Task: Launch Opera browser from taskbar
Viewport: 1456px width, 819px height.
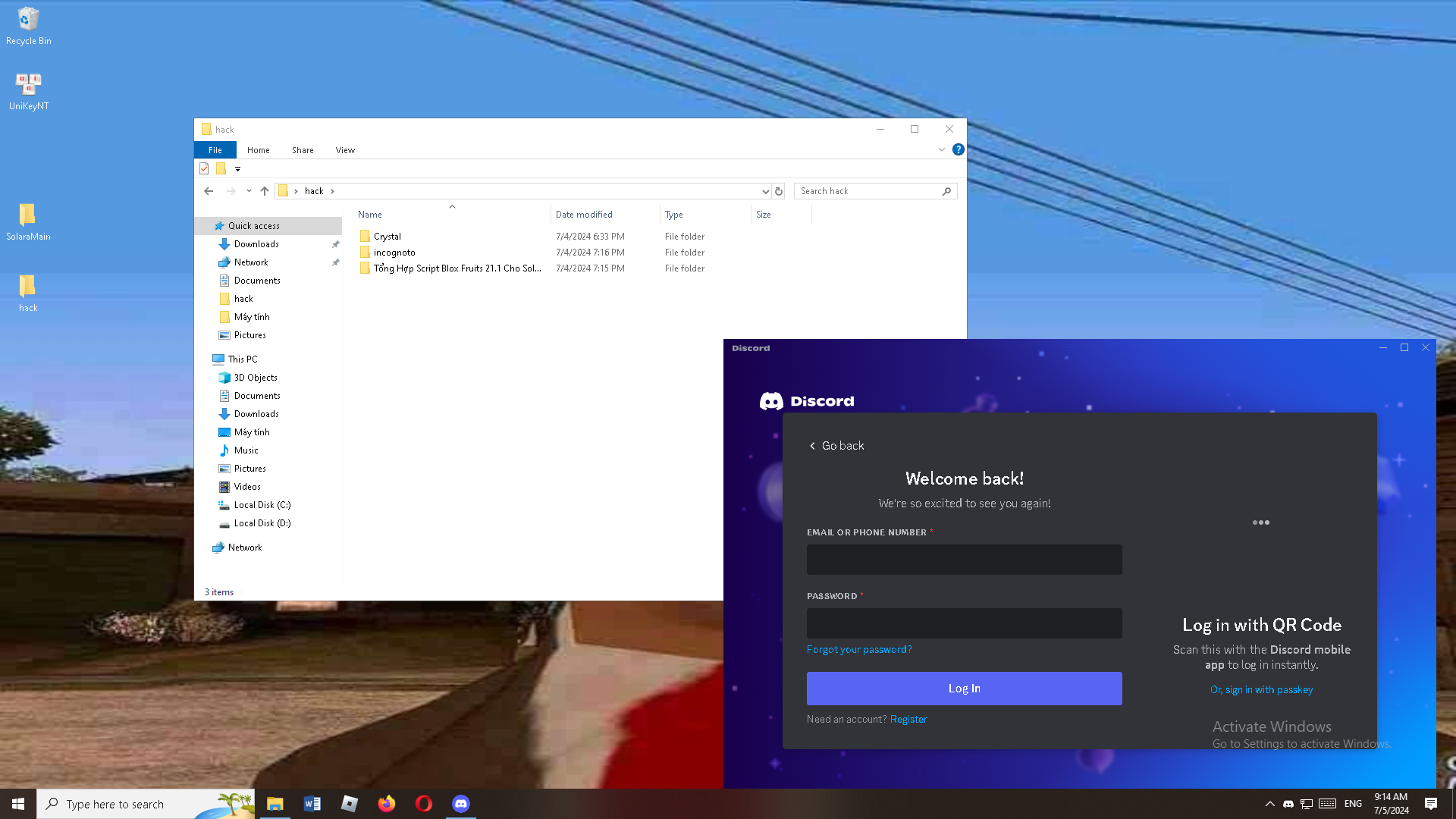Action: point(423,804)
